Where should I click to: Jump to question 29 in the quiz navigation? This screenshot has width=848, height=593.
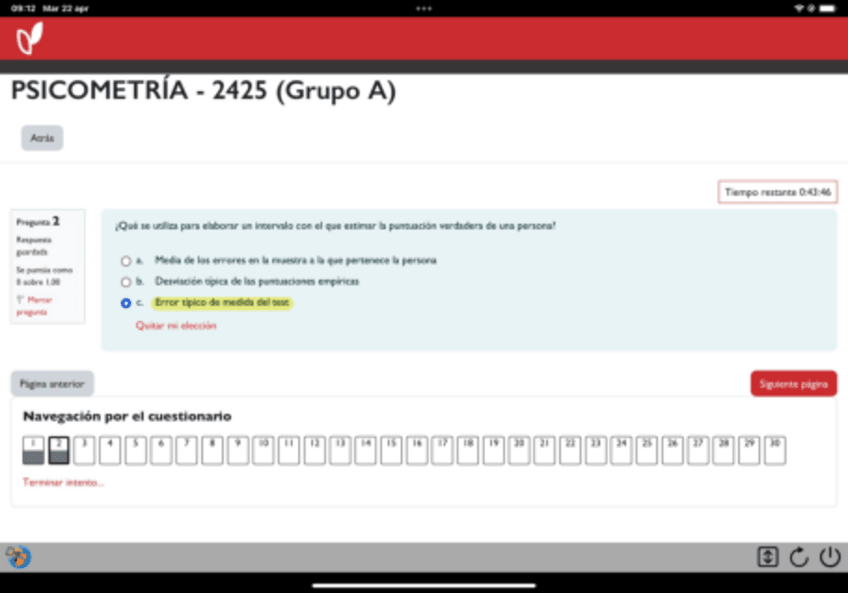(750, 450)
